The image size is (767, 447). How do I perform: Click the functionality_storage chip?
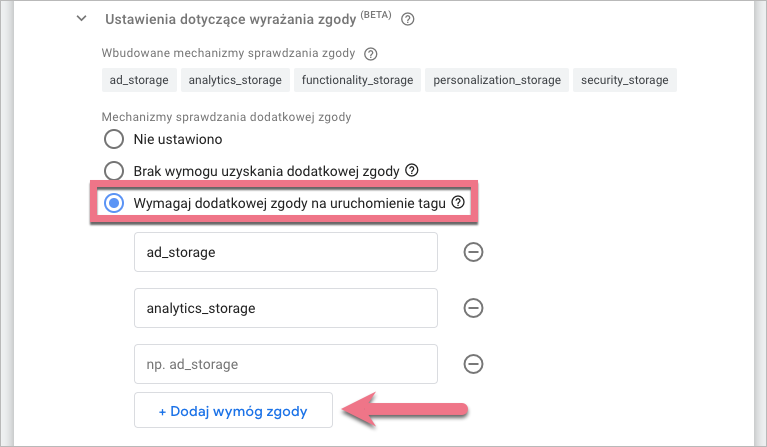pyautogui.click(x=356, y=80)
